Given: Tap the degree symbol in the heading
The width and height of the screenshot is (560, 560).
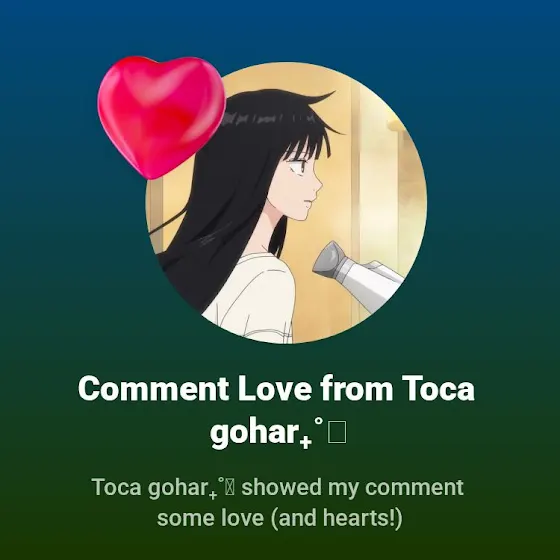Looking at the screenshot, I should 319,421.
